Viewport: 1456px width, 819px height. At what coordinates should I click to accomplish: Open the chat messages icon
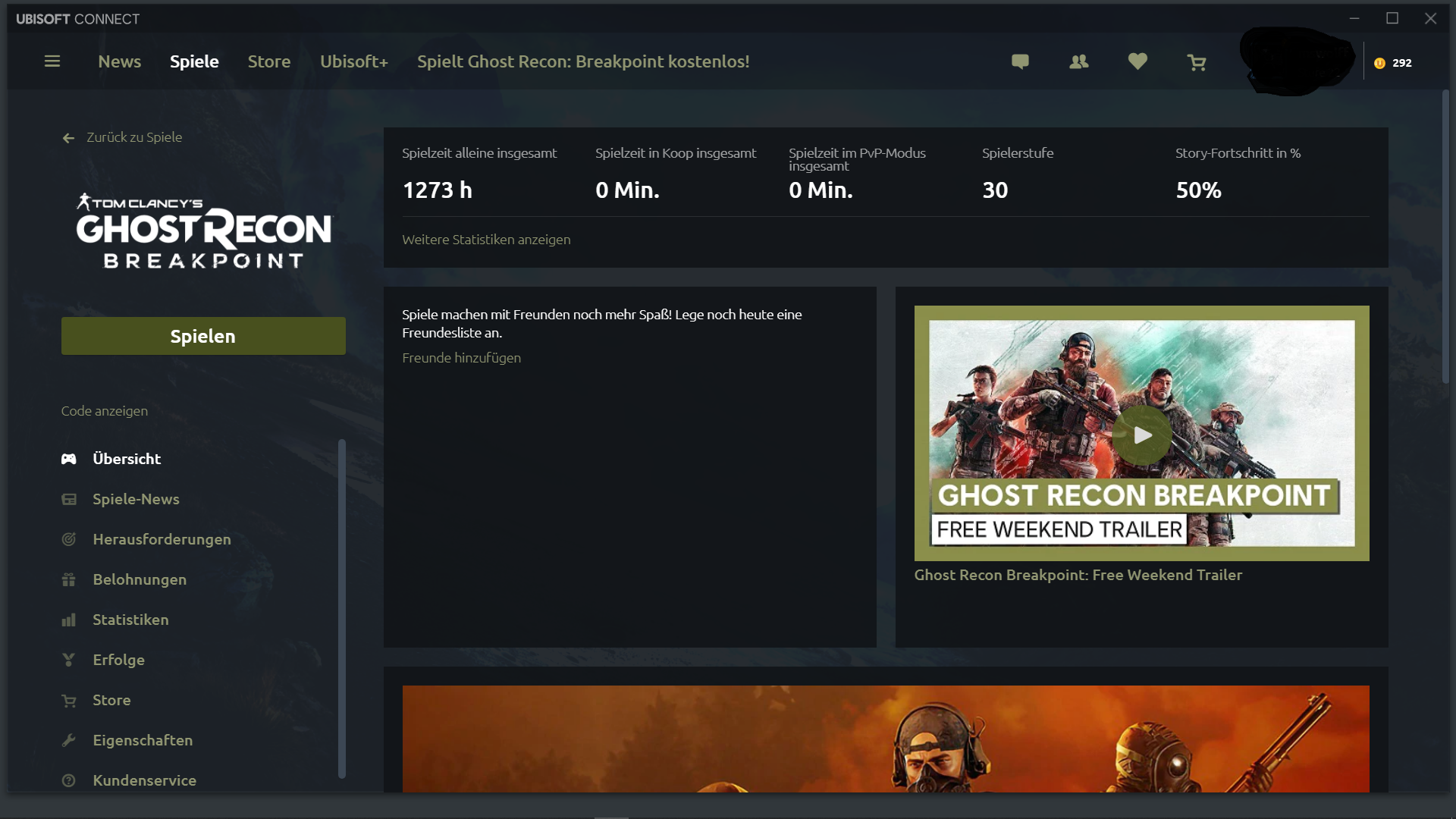click(x=1020, y=61)
